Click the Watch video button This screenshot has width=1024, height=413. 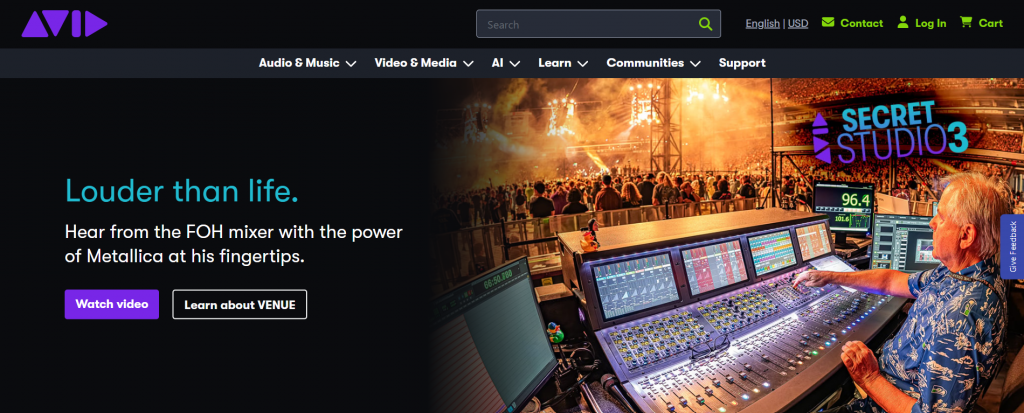pos(112,305)
